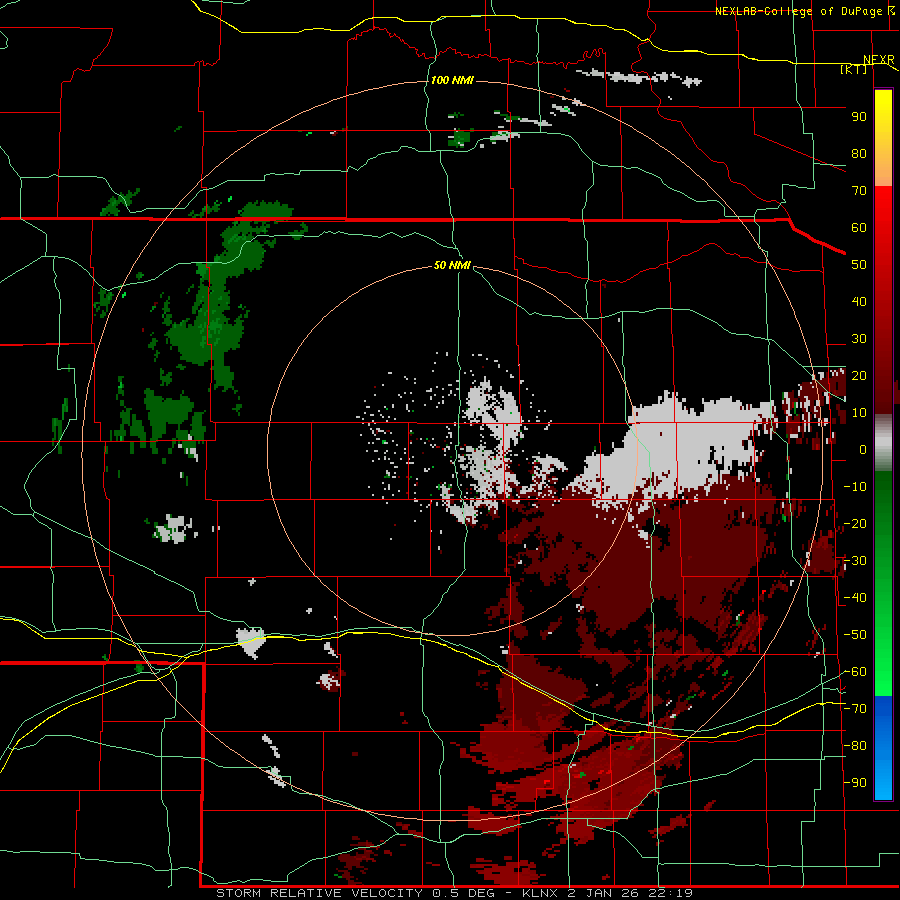Click the 10 value on velocity scale

859,413
